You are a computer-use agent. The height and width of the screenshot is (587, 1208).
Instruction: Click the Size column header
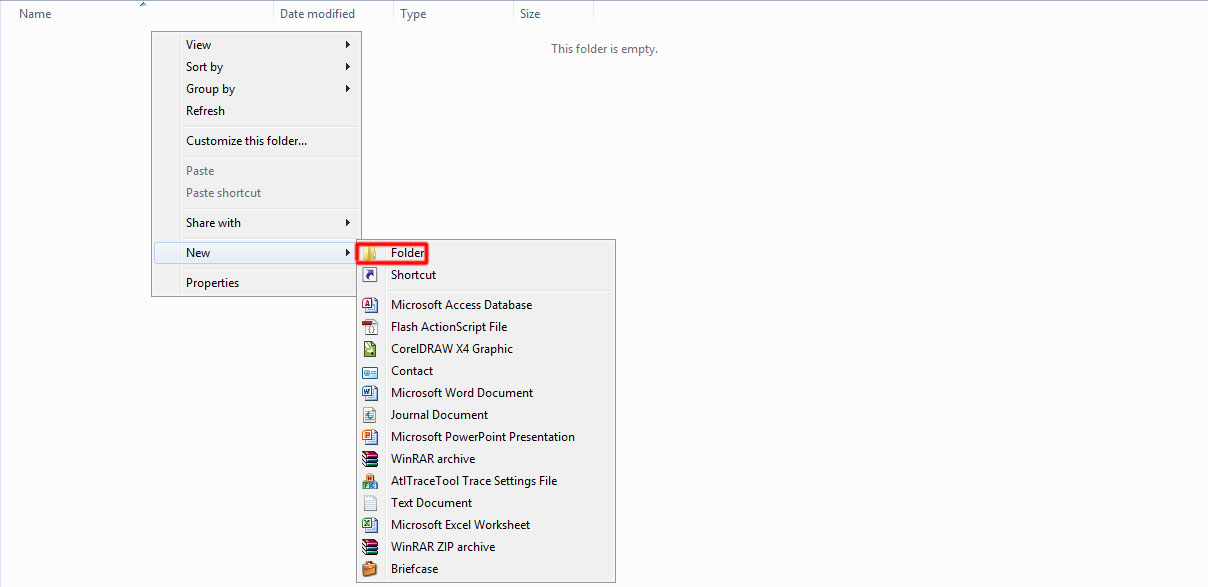point(528,13)
